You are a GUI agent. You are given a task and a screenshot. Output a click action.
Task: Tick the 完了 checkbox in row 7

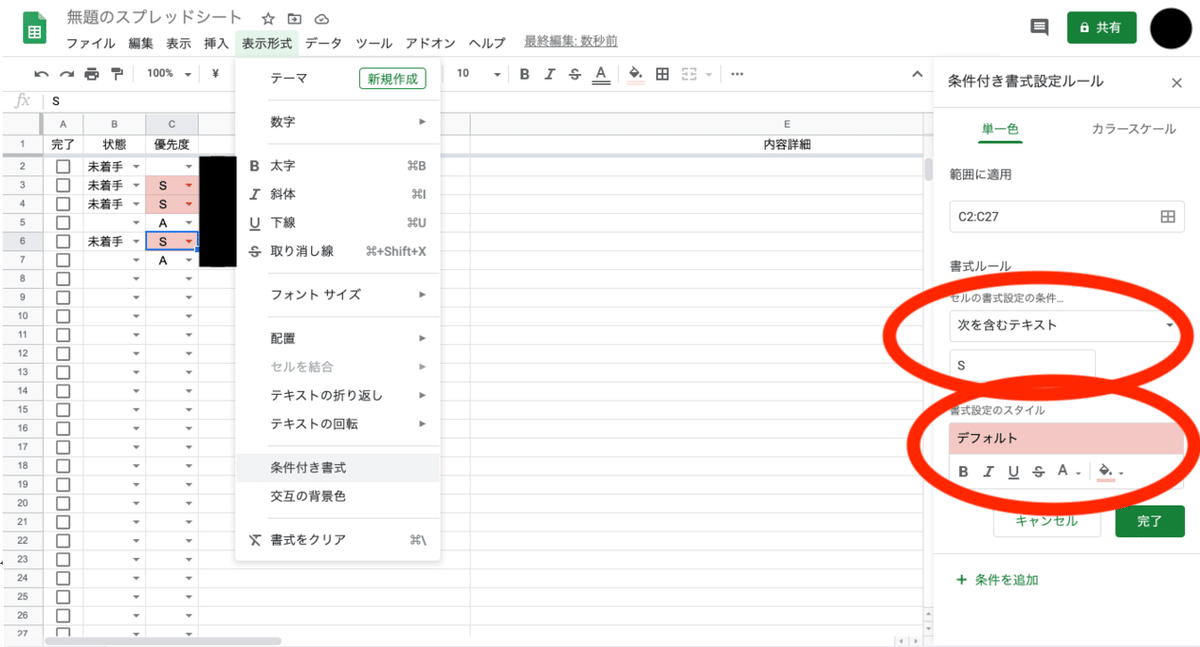63,260
